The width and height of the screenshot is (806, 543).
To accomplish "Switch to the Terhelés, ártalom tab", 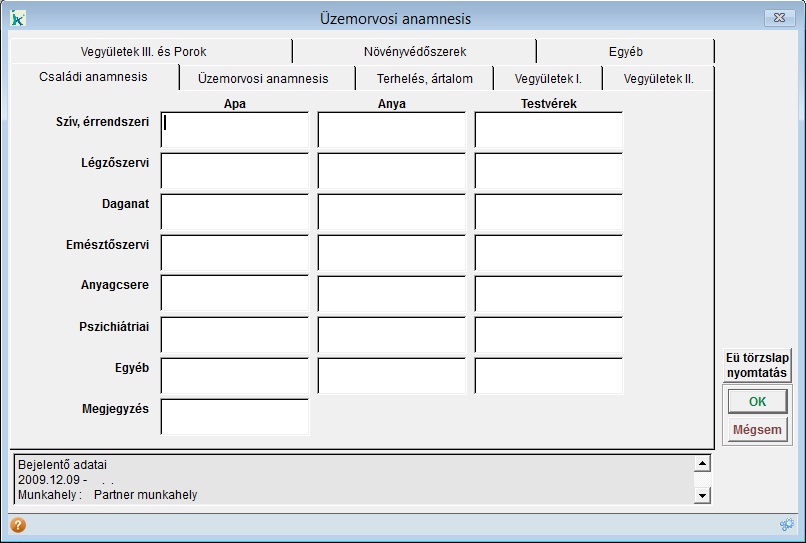I will [424, 78].
